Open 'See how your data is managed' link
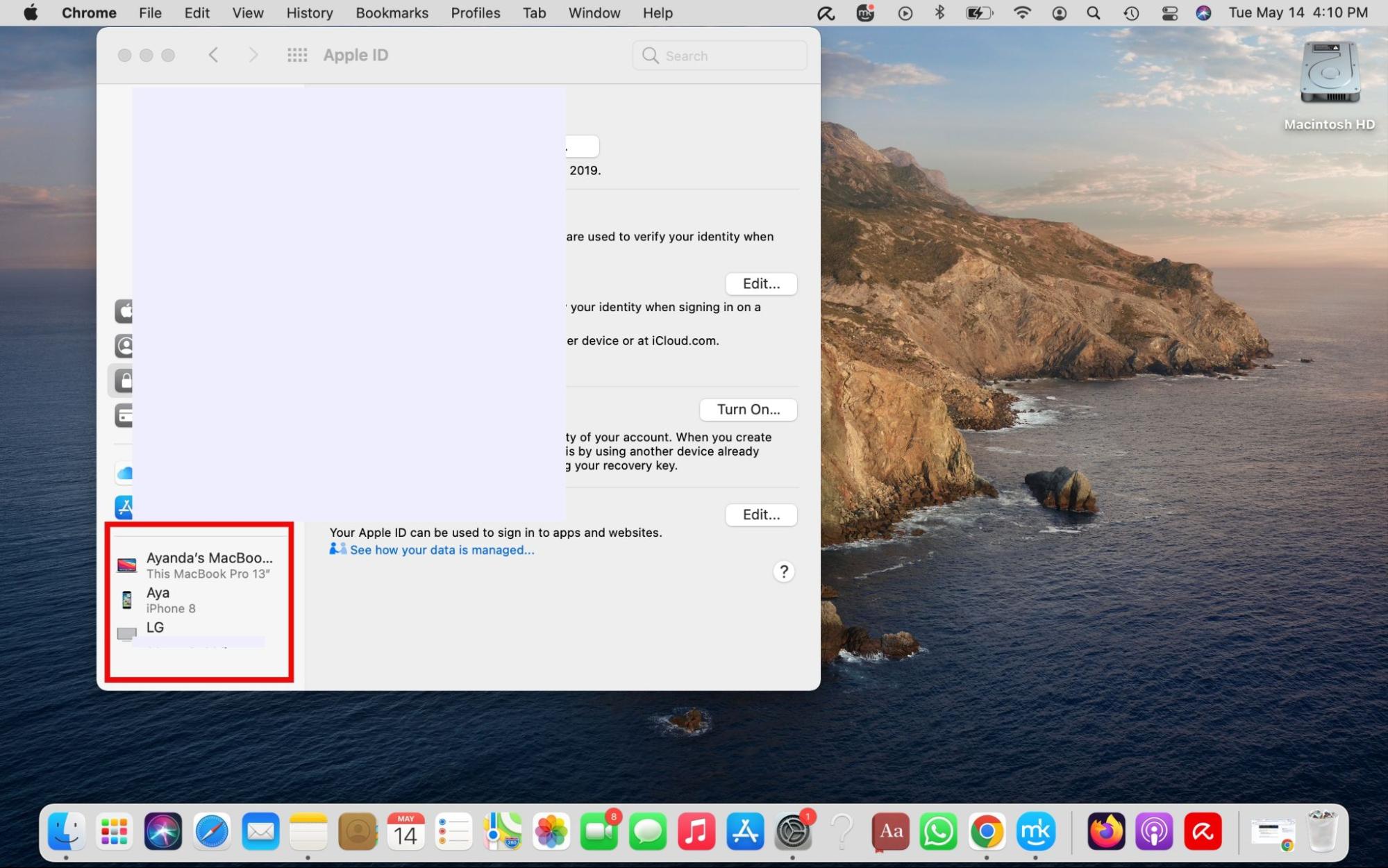1388x868 pixels. [442, 550]
